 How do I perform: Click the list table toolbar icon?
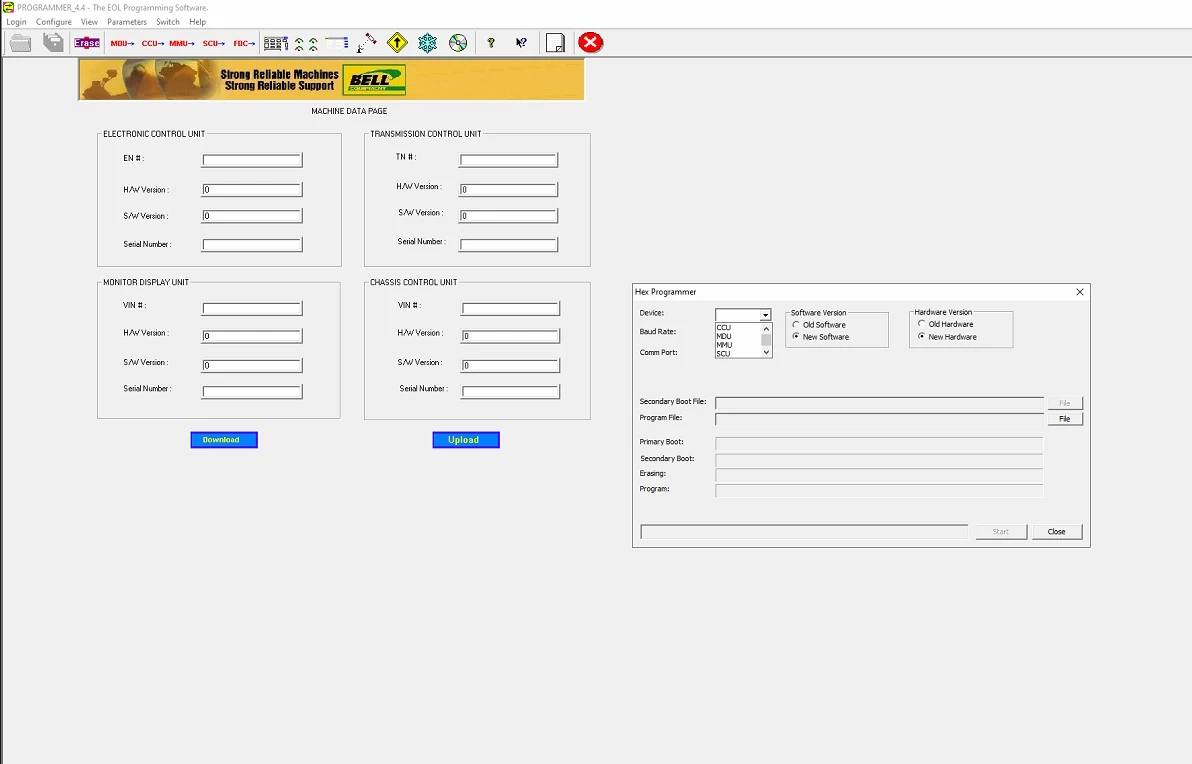tap(337, 43)
